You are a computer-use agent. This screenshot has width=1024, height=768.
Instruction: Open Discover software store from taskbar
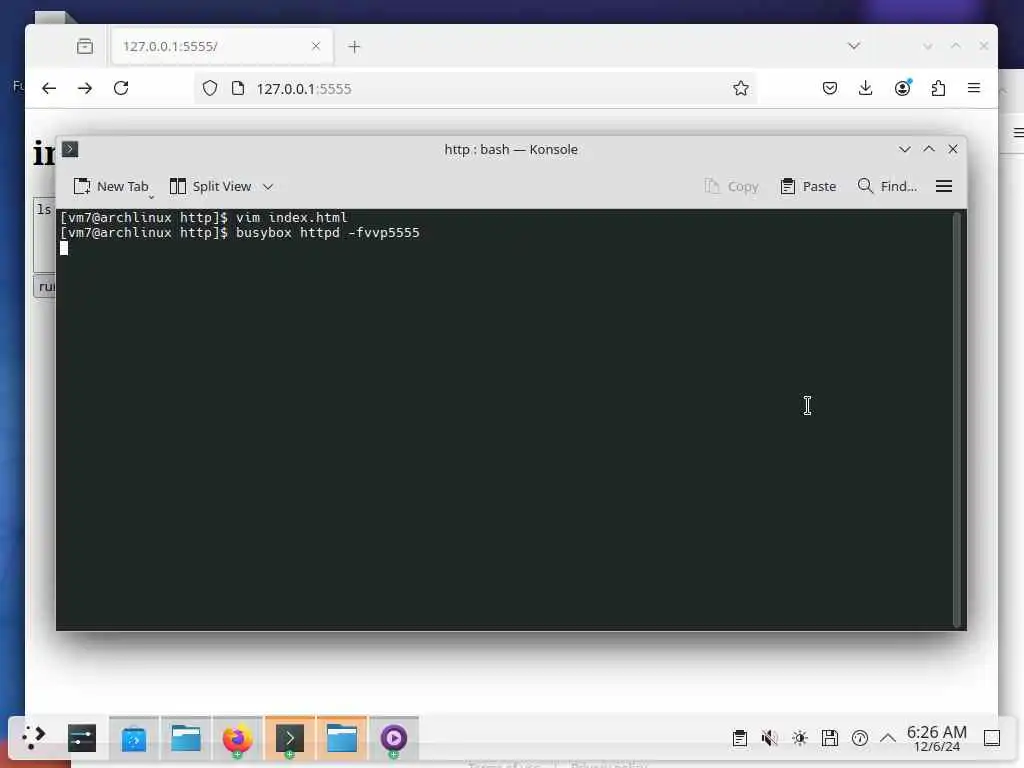(x=134, y=738)
